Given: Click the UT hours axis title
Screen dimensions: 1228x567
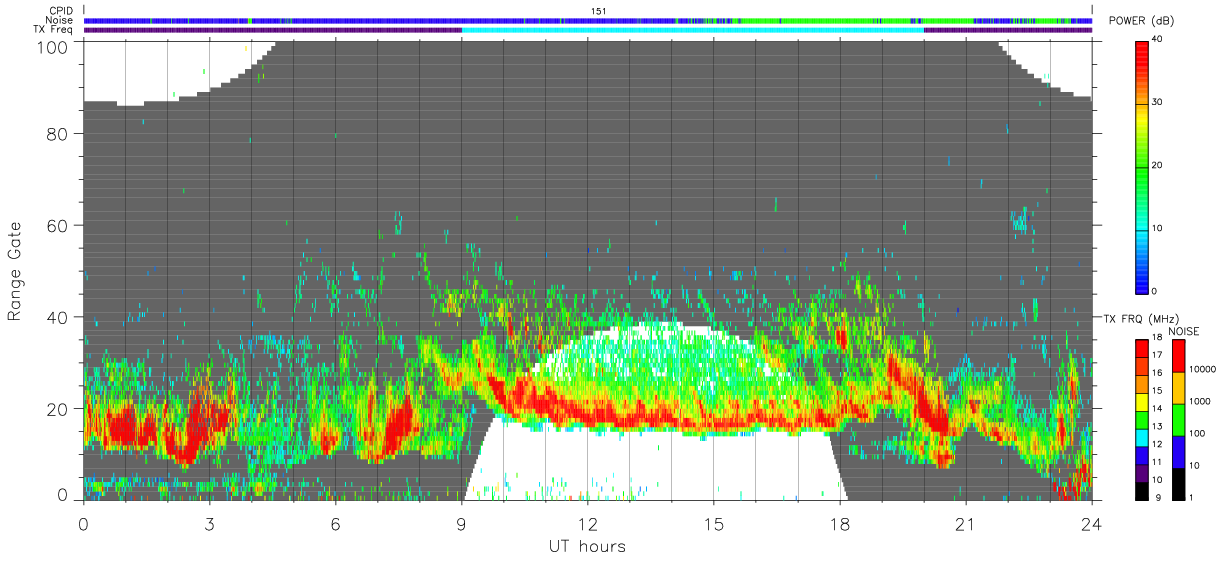Looking at the screenshot, I should click(586, 547).
